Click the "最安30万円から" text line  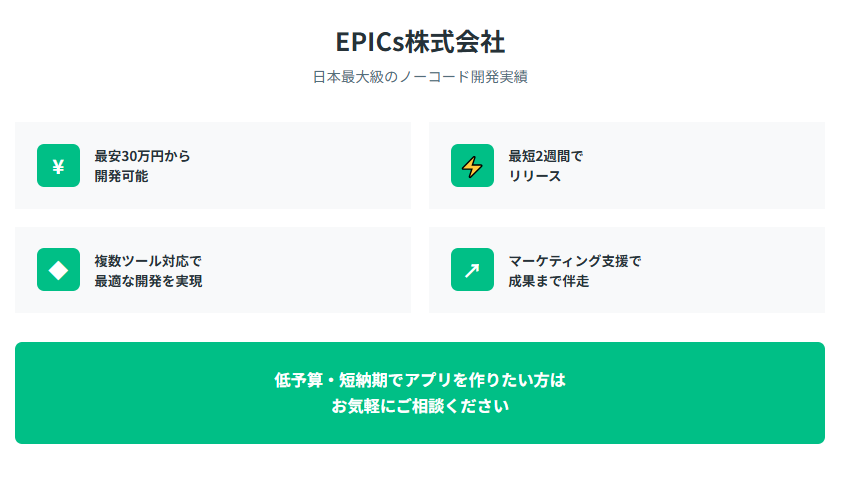[142, 156]
